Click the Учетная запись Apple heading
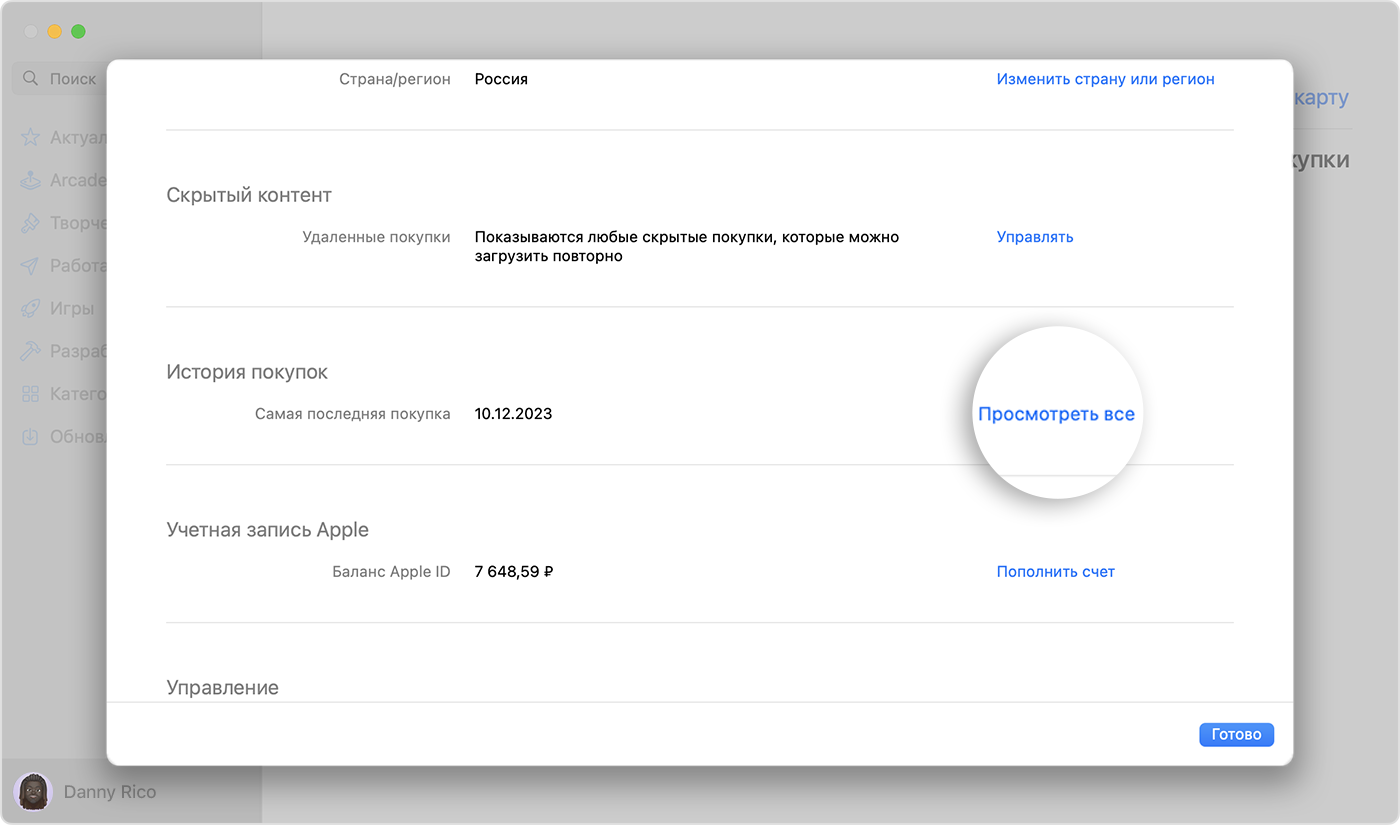 click(x=267, y=530)
